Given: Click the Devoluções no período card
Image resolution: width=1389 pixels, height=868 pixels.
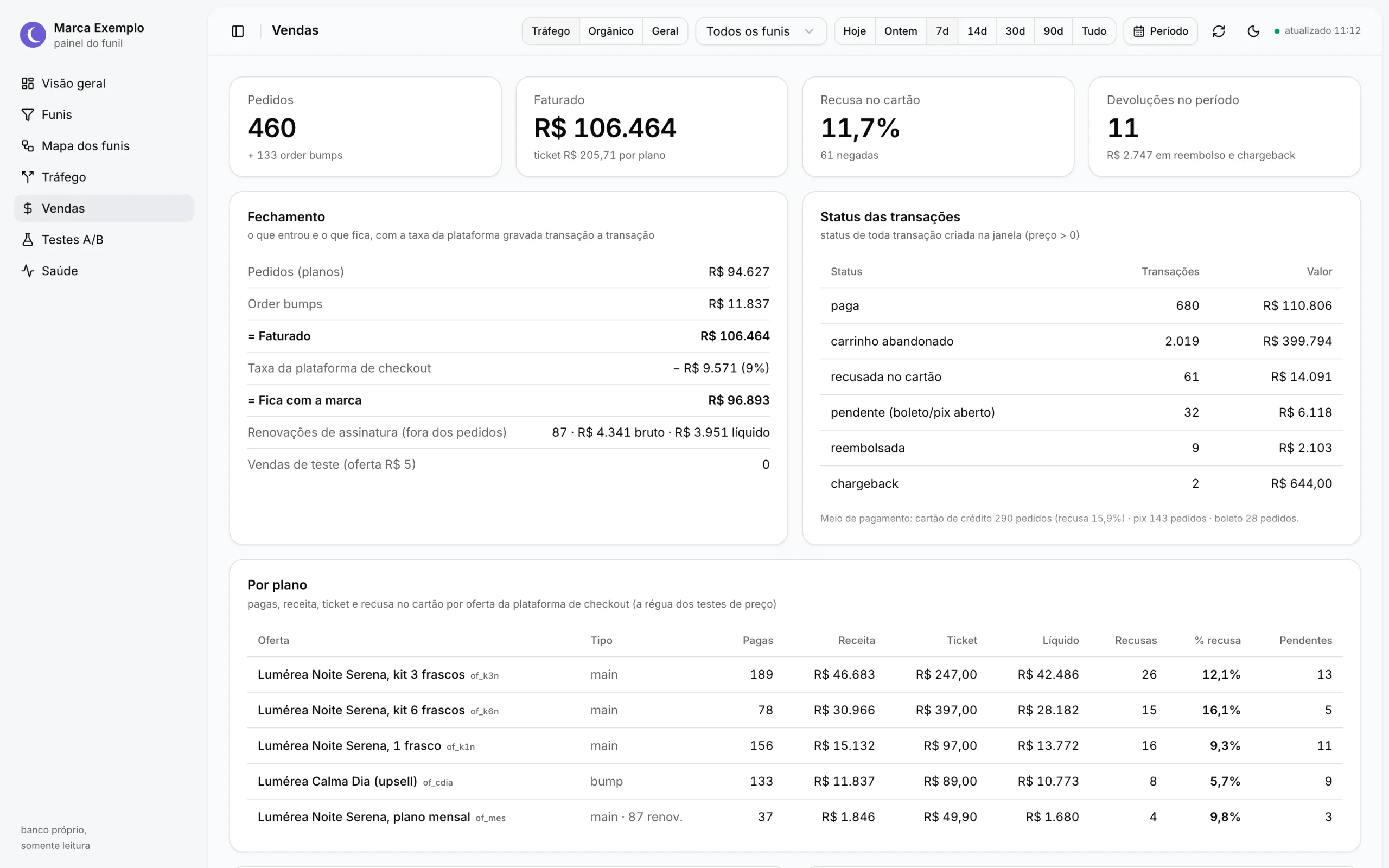Looking at the screenshot, I should point(1224,127).
